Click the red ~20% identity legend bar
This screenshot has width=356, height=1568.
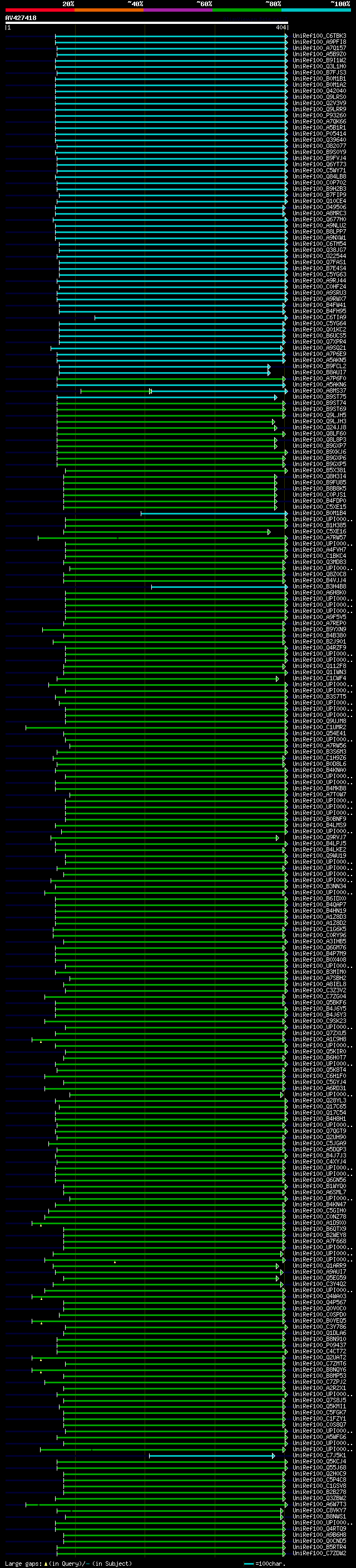39,10
